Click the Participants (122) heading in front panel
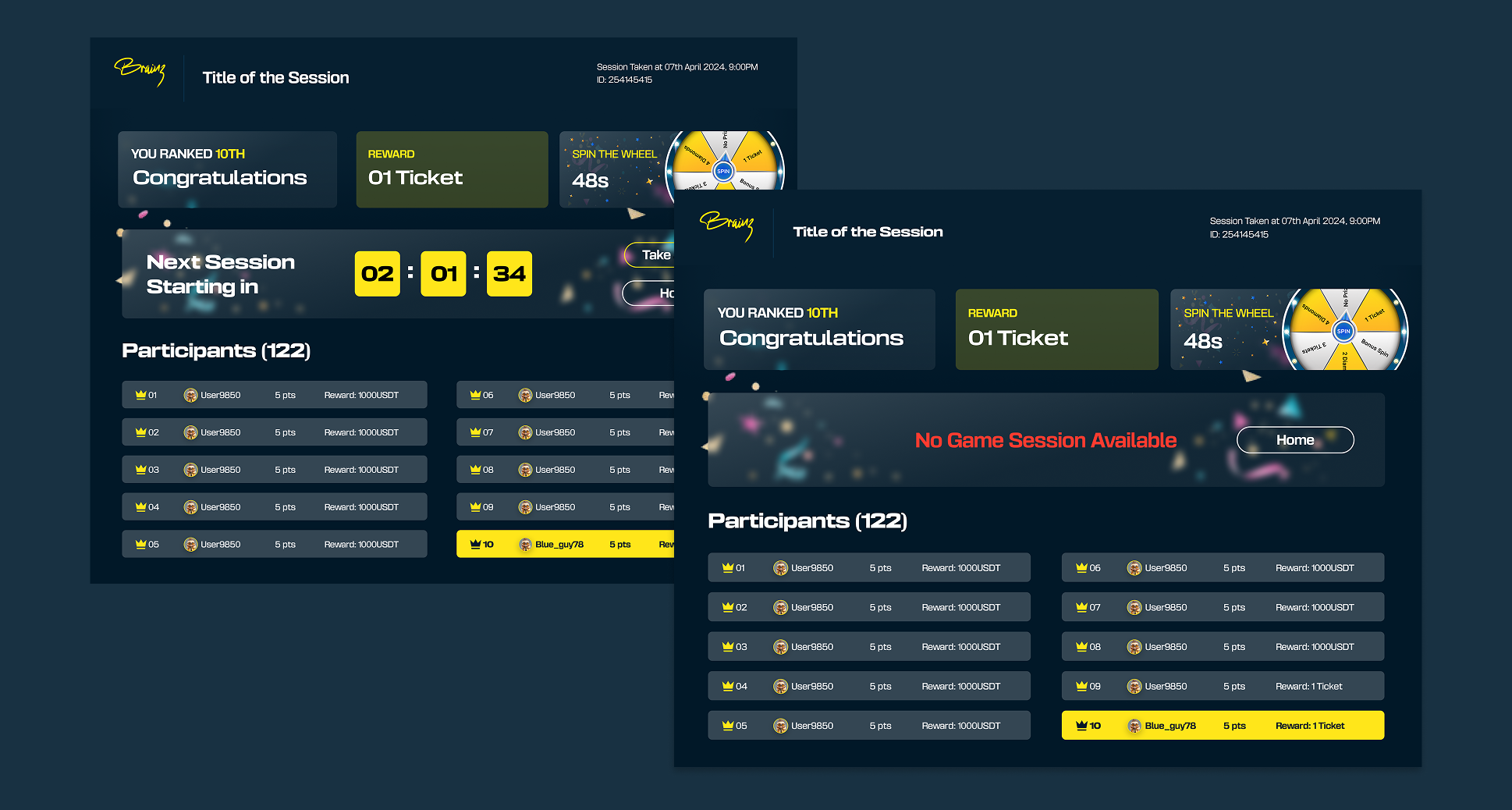 [807, 520]
